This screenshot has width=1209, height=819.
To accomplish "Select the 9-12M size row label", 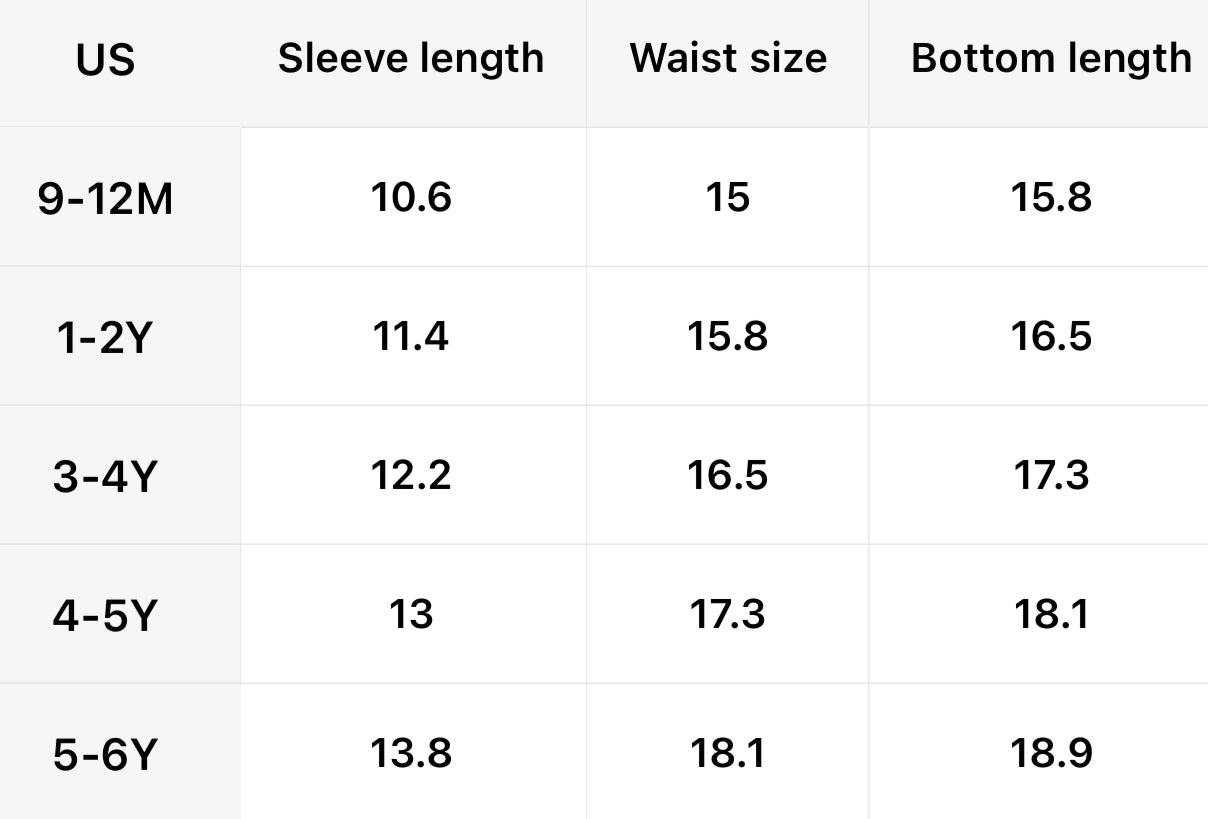I will 106,200.
